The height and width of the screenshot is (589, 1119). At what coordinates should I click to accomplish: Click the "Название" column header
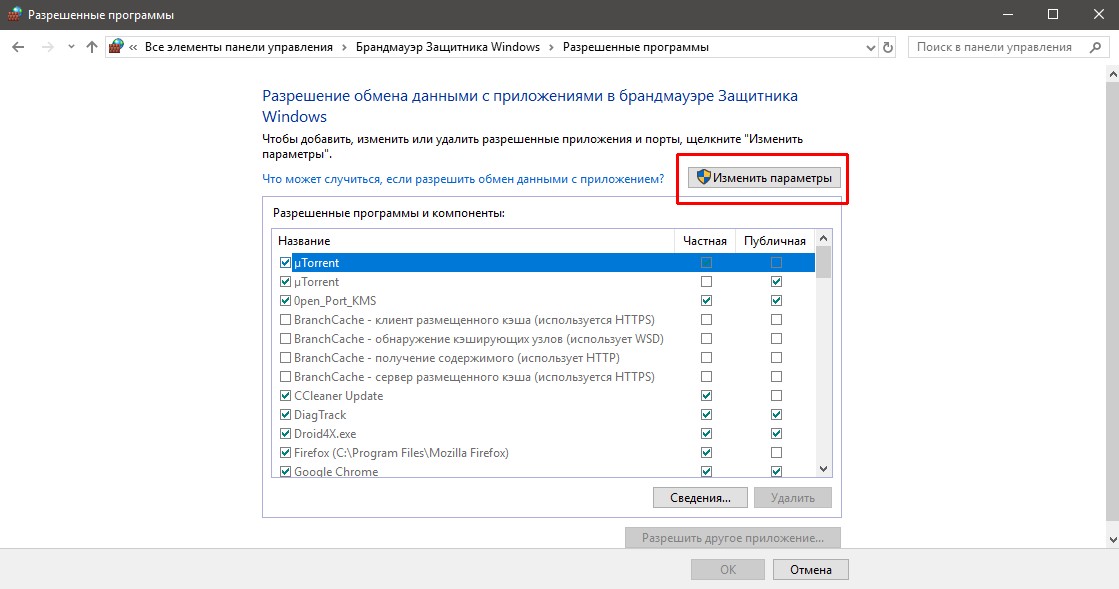click(473, 241)
